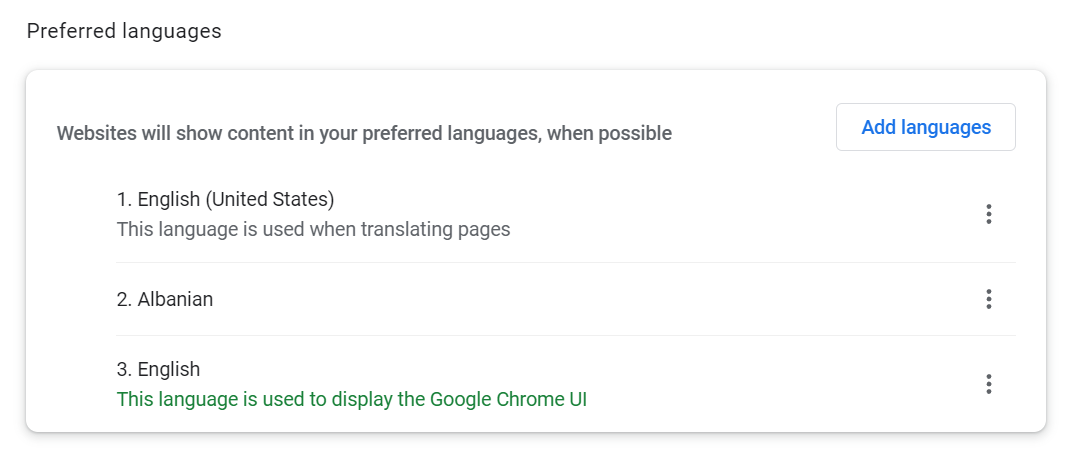Click "This language is used when translating pages"
Image resolution: width=1071 pixels, height=453 pixels.
pyautogui.click(x=313, y=229)
